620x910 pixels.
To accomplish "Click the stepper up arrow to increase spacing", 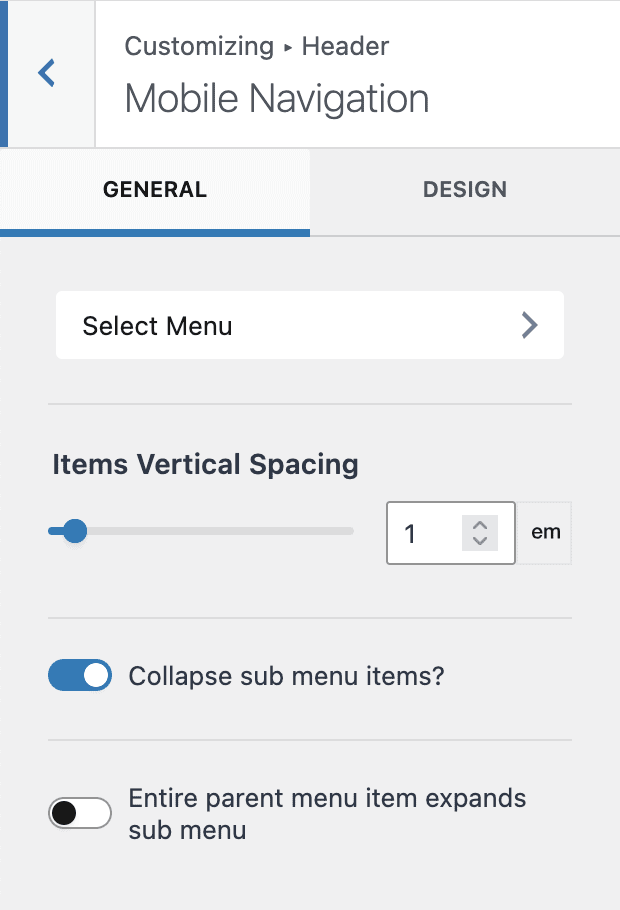I will click(x=479, y=524).
